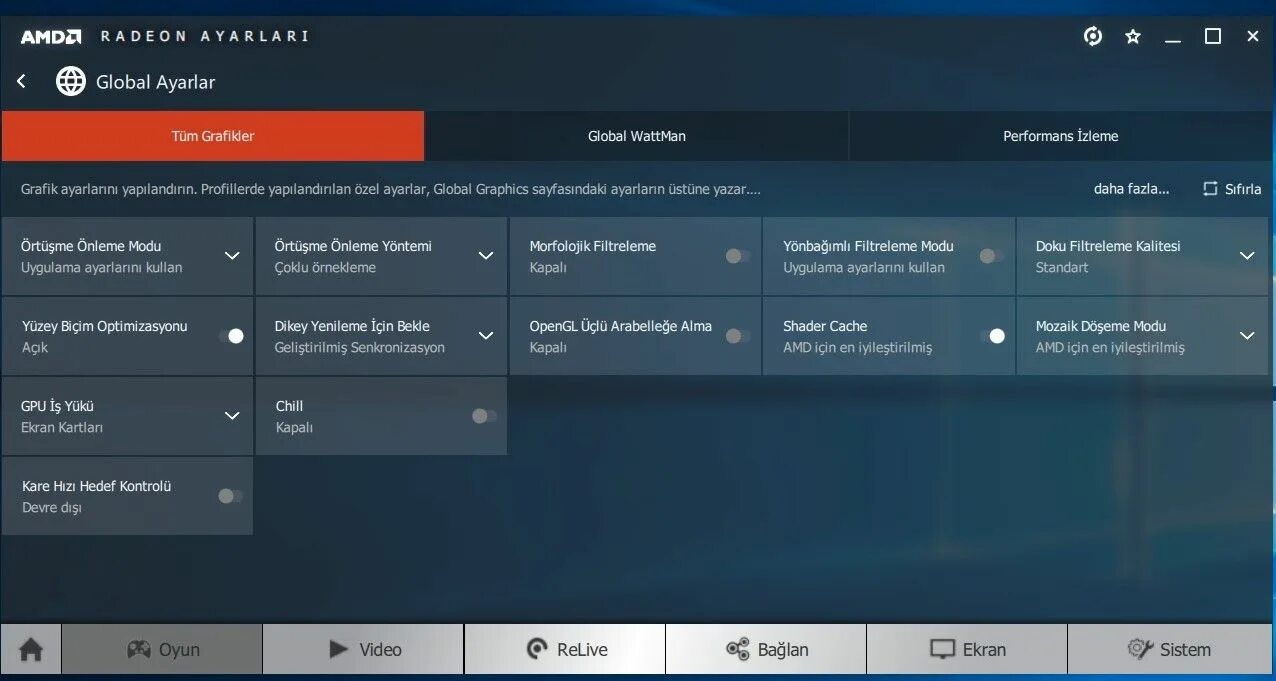Switch to Performans İzleme tab
Viewport: 1276px width, 681px height.
pyautogui.click(x=1061, y=136)
